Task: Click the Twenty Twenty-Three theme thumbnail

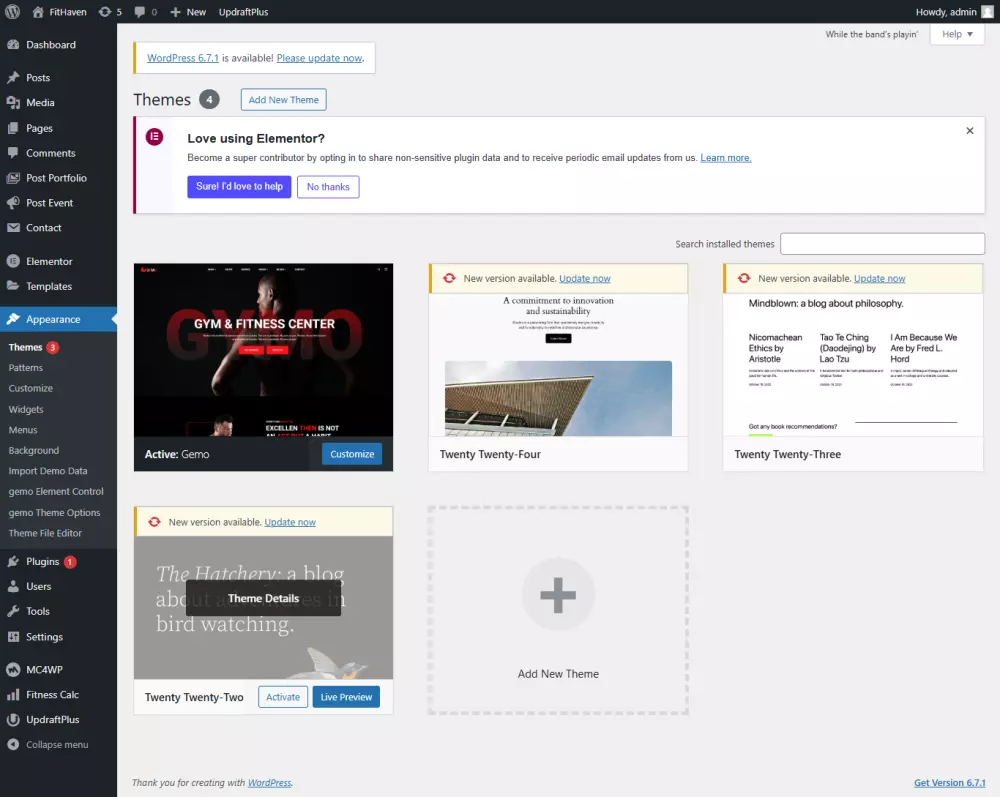Action: [x=853, y=365]
